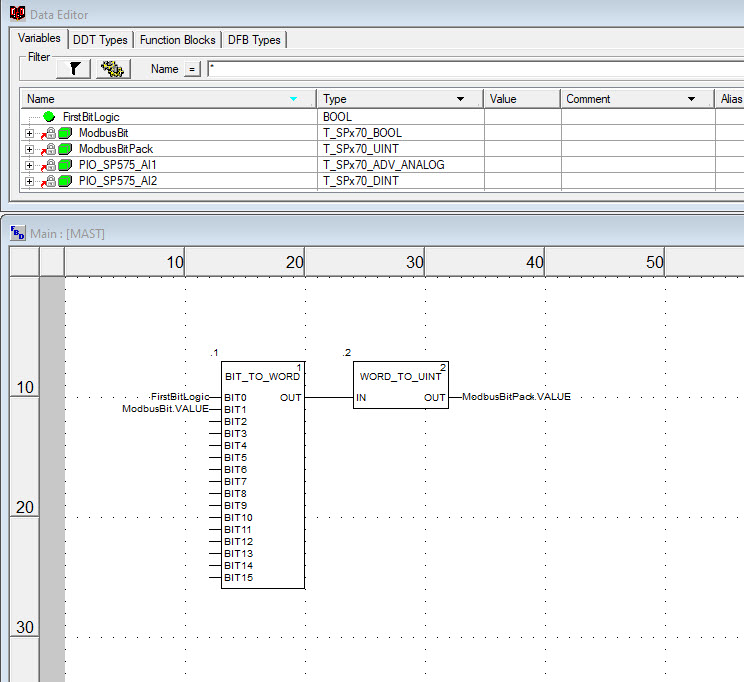Click the FirstBitLogic input on BIT0

click(179, 396)
